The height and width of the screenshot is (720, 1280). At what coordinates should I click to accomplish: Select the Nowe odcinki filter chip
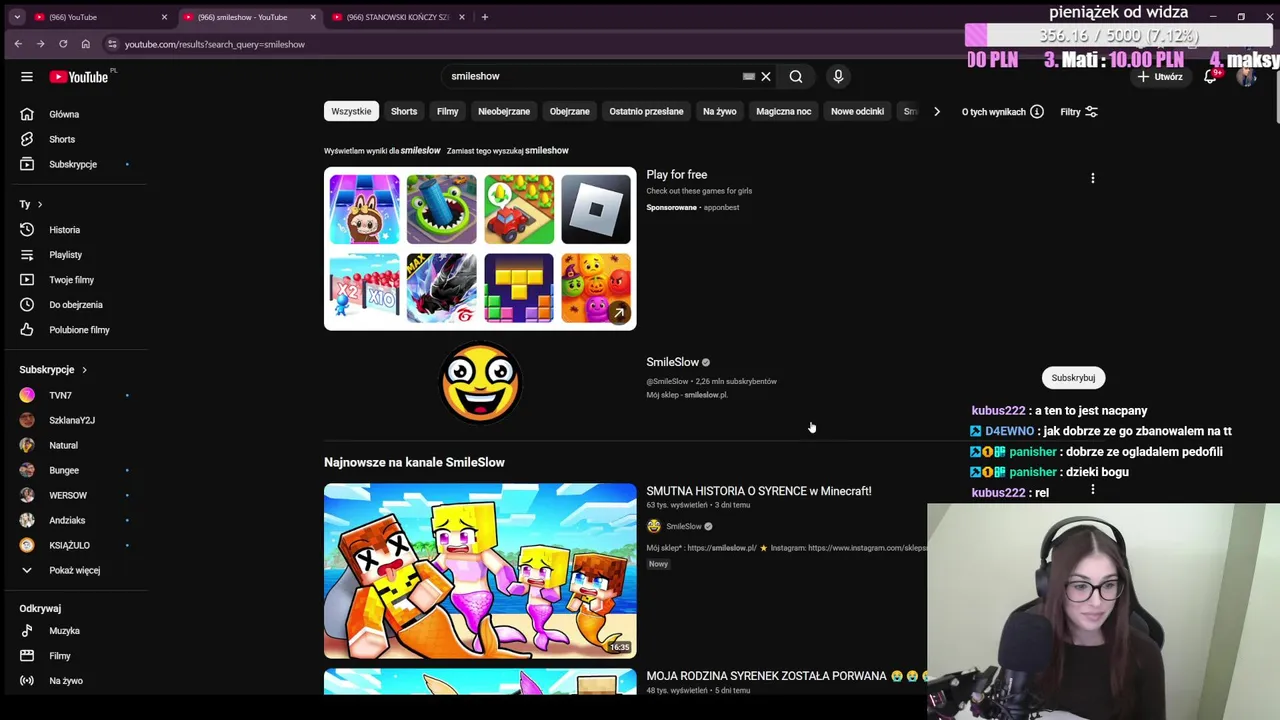857,111
